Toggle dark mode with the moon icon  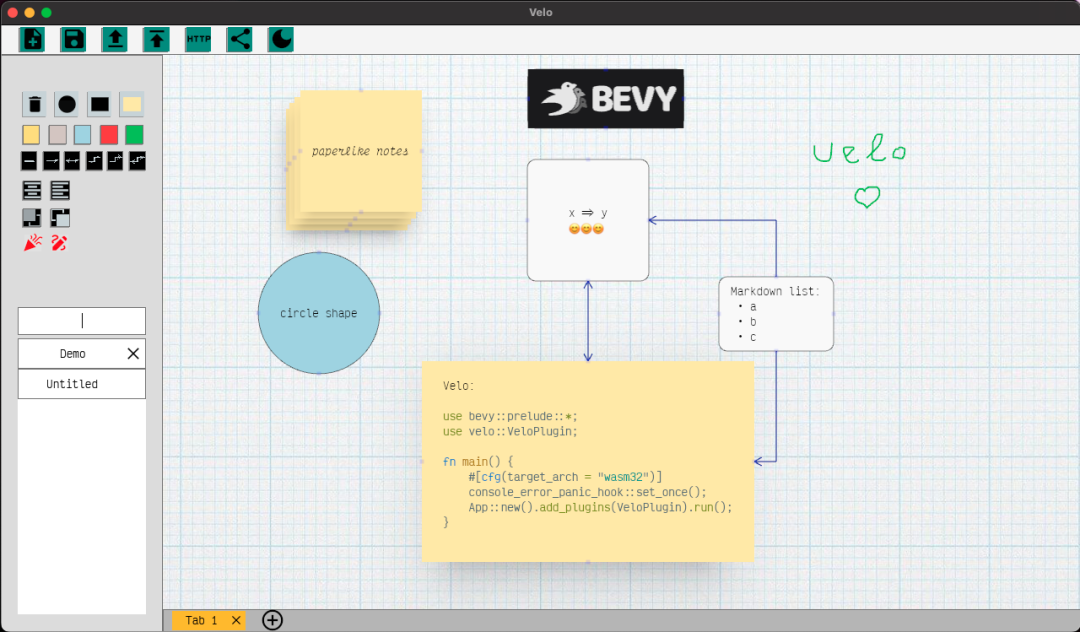click(280, 39)
